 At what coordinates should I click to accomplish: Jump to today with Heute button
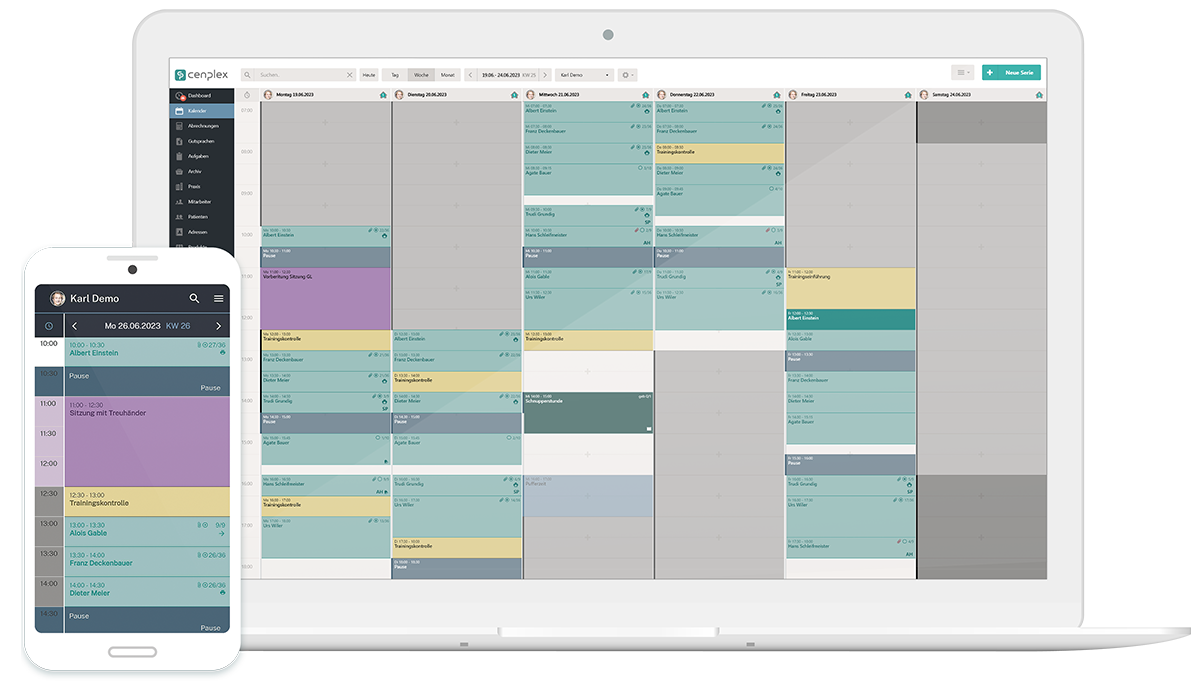pos(369,75)
